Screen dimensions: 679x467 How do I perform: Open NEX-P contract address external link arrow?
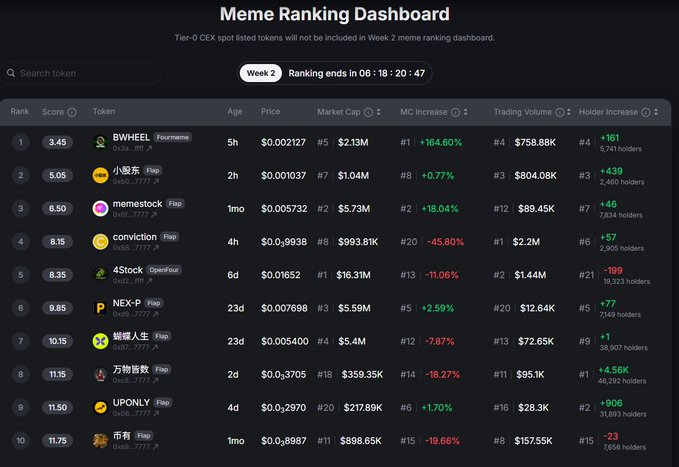[x=155, y=314]
